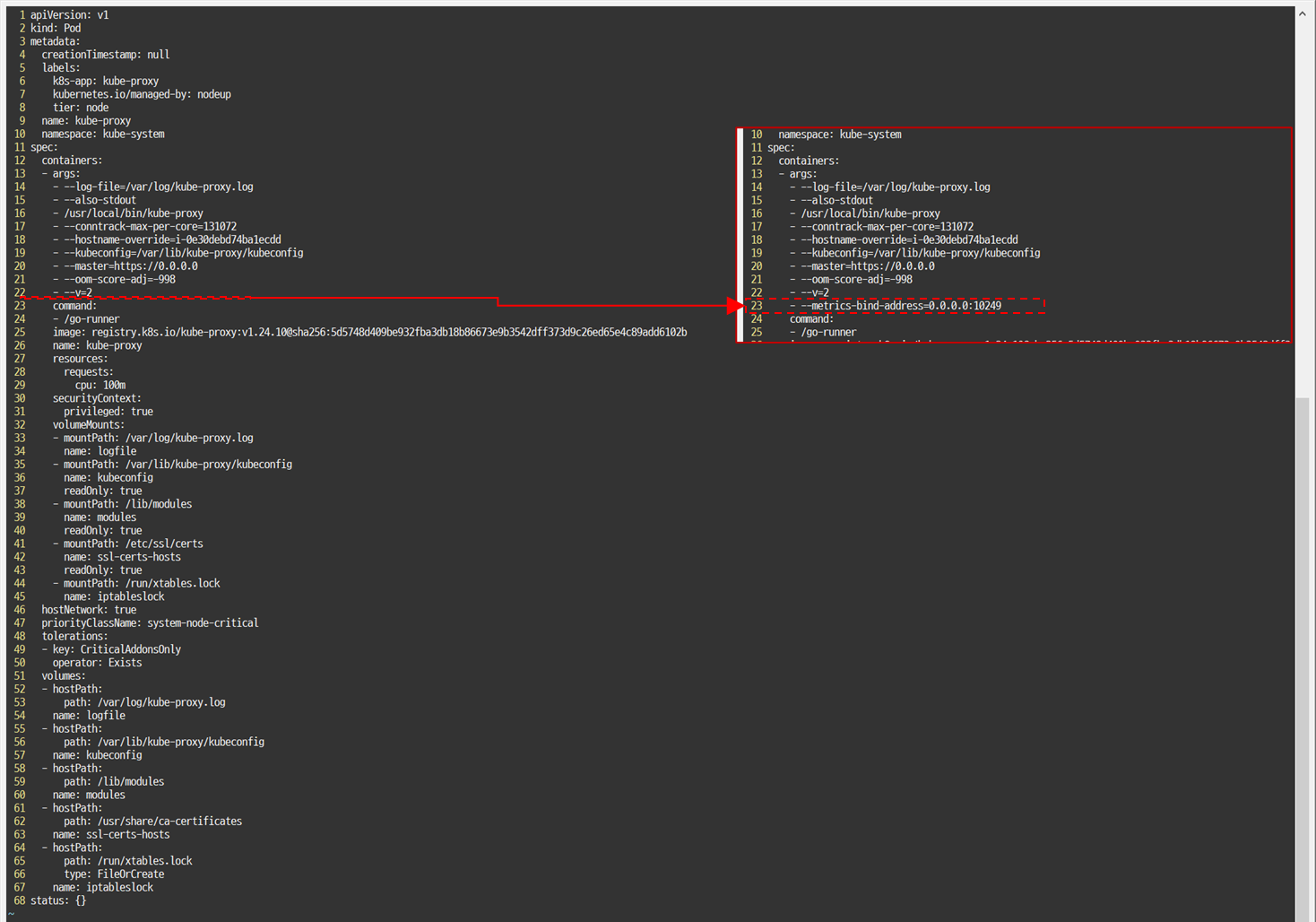Click the red overlay comparison box
Screen dimensions: 1316x922
(x=1013, y=233)
